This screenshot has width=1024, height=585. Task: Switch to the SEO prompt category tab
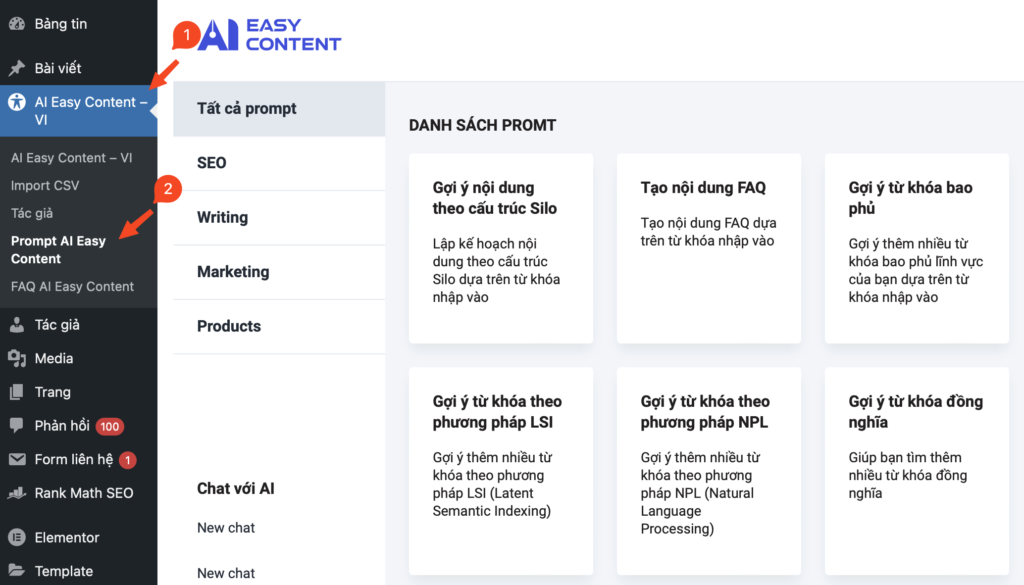coord(214,162)
